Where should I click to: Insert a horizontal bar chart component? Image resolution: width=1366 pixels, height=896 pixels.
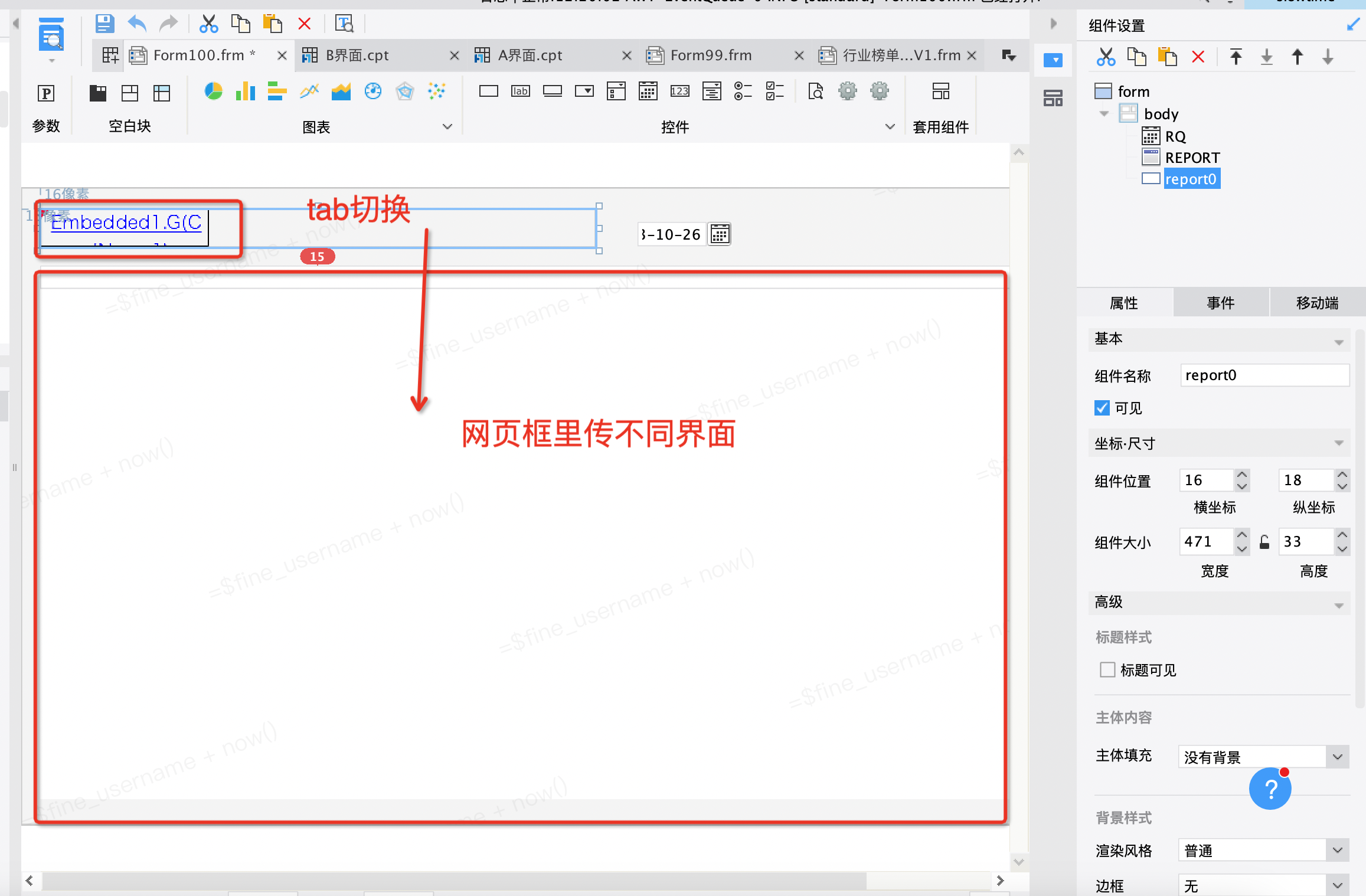tap(277, 91)
